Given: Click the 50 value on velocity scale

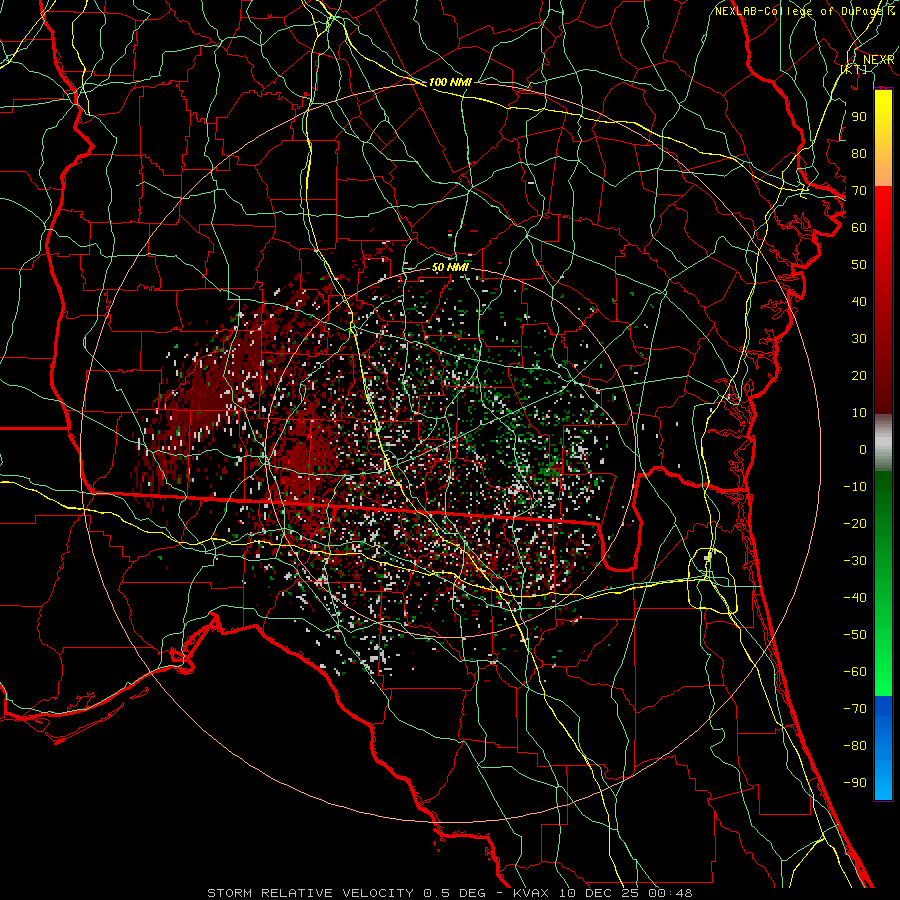Looking at the screenshot, I should pyautogui.click(x=859, y=265).
